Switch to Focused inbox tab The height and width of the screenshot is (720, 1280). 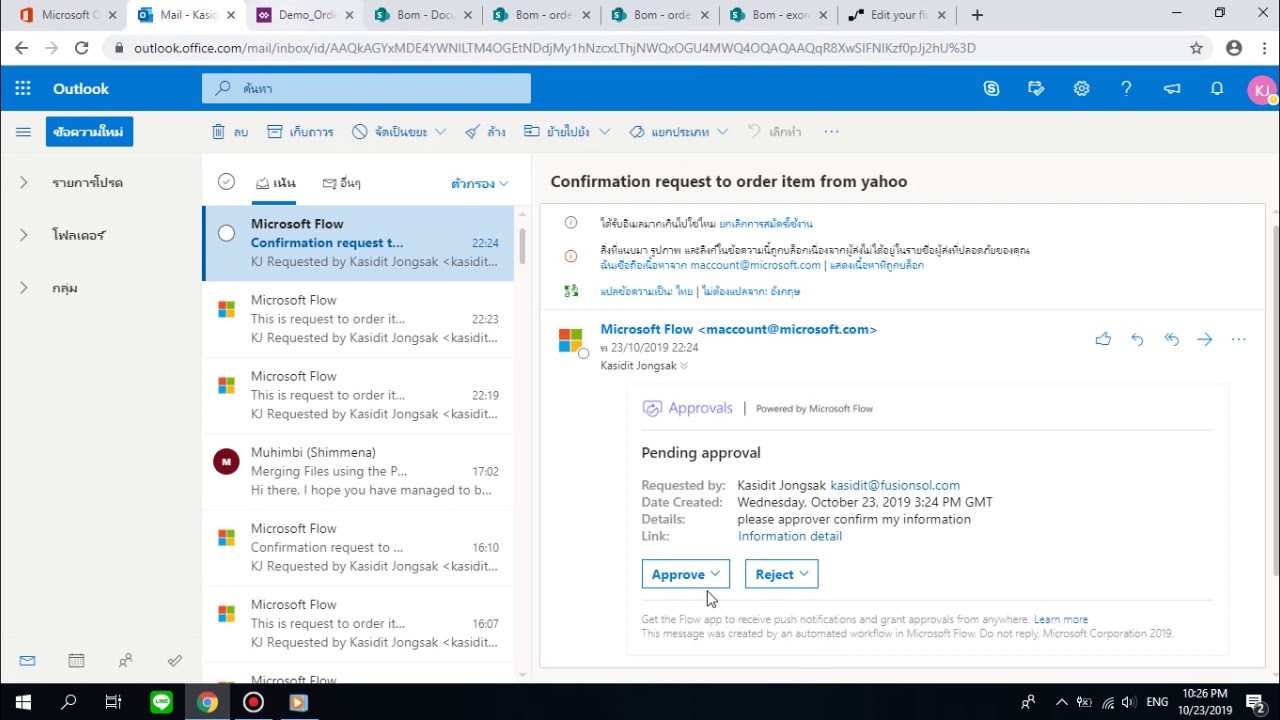click(276, 183)
